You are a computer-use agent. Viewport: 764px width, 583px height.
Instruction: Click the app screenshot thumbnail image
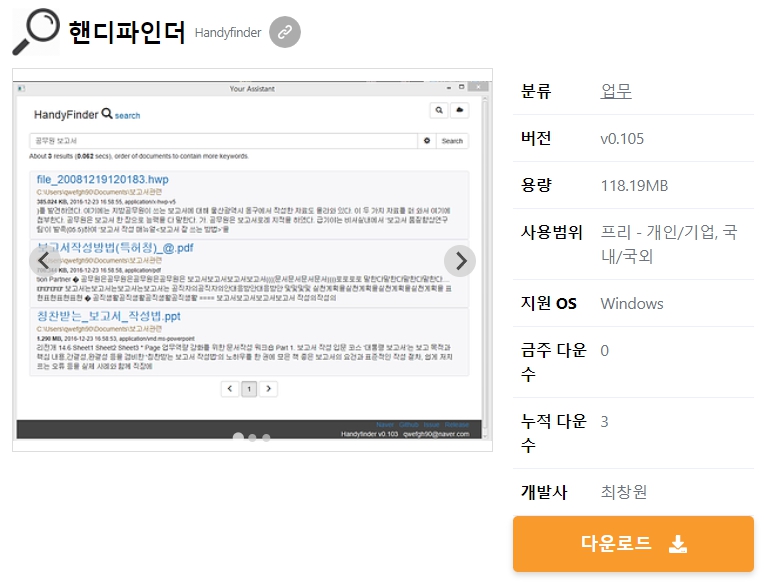coord(252,260)
